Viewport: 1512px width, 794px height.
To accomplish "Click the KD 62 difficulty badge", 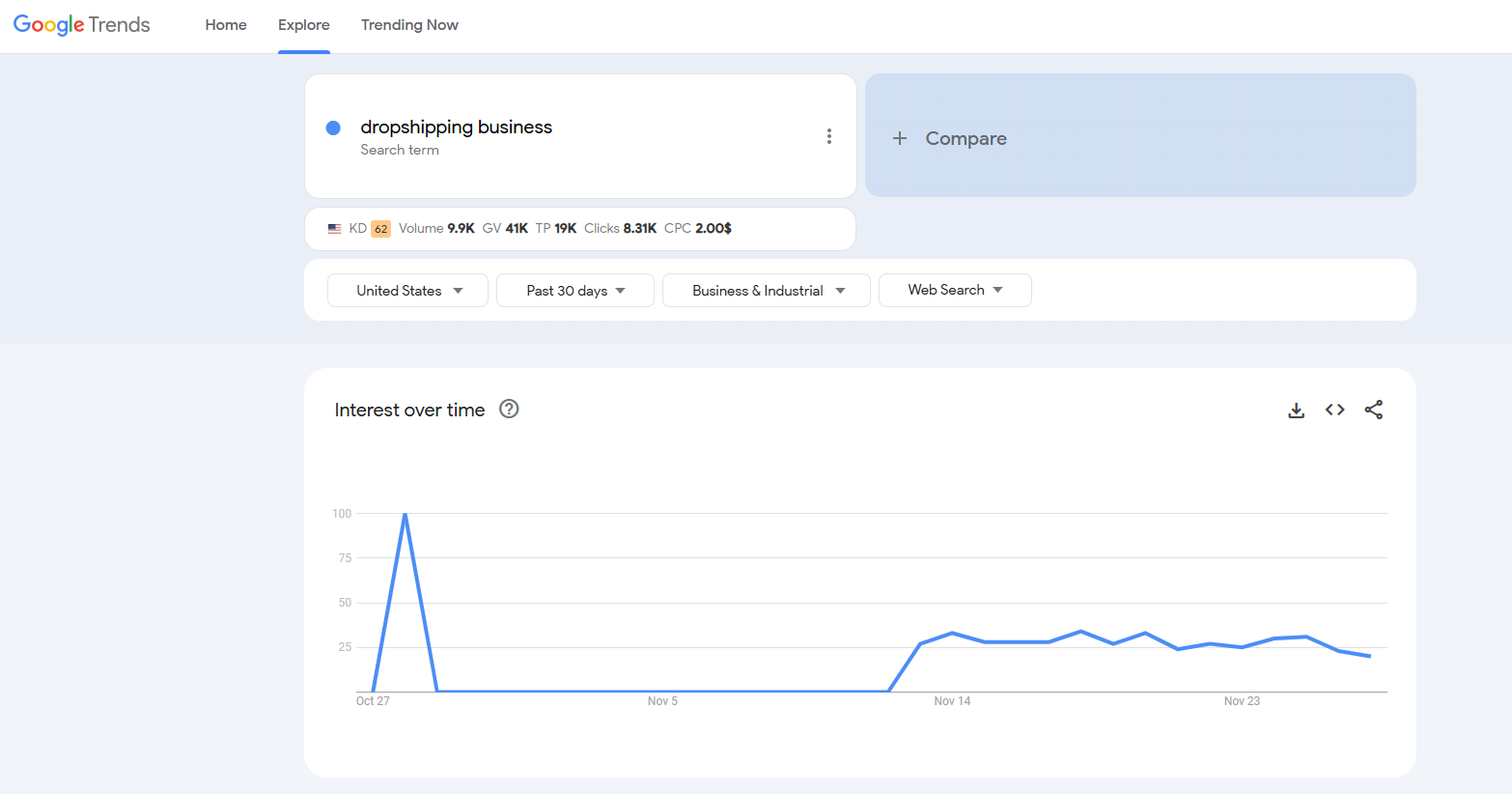I will coord(380,229).
